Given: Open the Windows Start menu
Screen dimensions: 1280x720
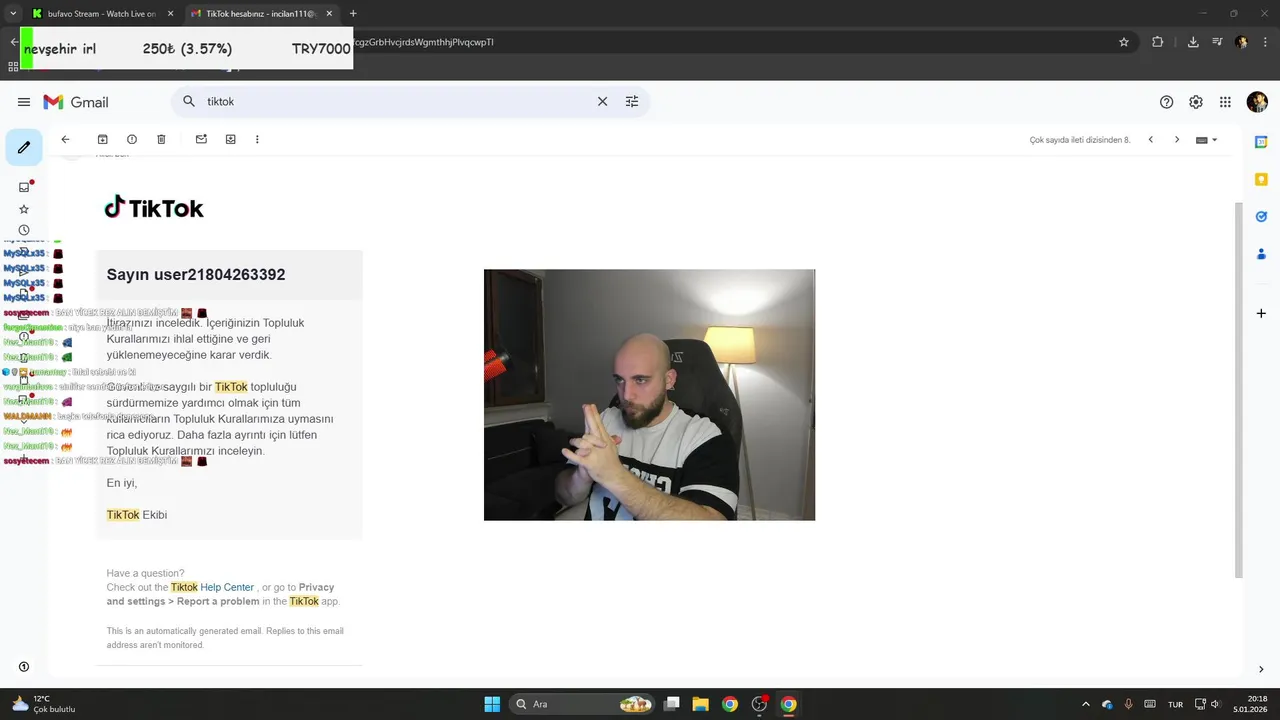Looking at the screenshot, I should 492,704.
